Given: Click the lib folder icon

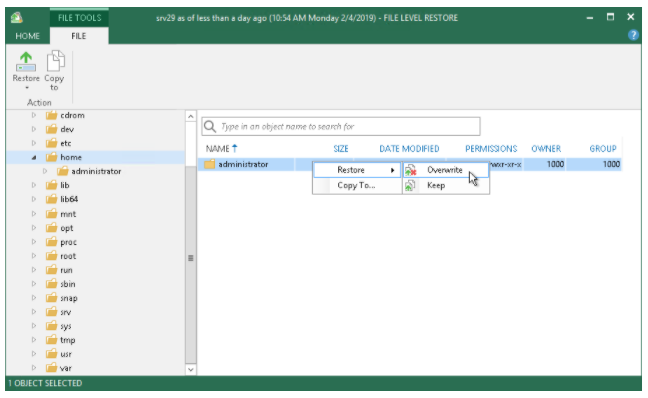Looking at the screenshot, I should [x=51, y=186].
